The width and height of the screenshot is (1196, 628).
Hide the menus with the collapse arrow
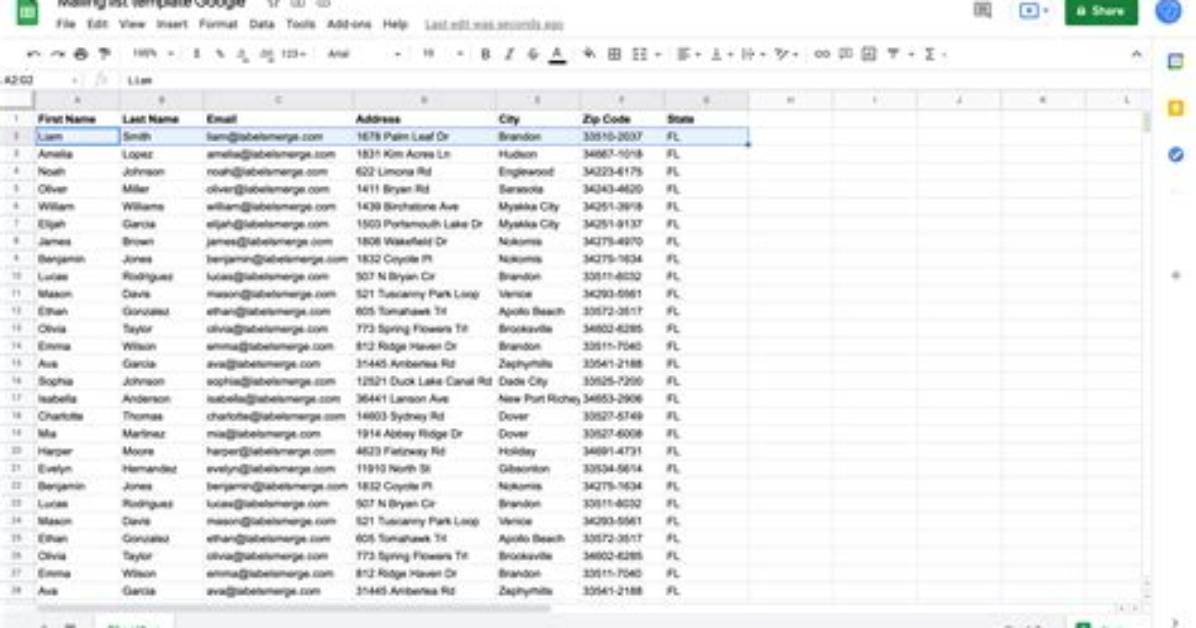pyautogui.click(x=1137, y=54)
